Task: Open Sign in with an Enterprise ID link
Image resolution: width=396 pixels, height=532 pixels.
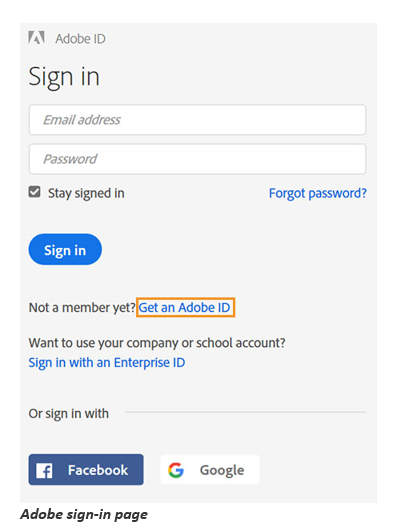Action: [107, 363]
